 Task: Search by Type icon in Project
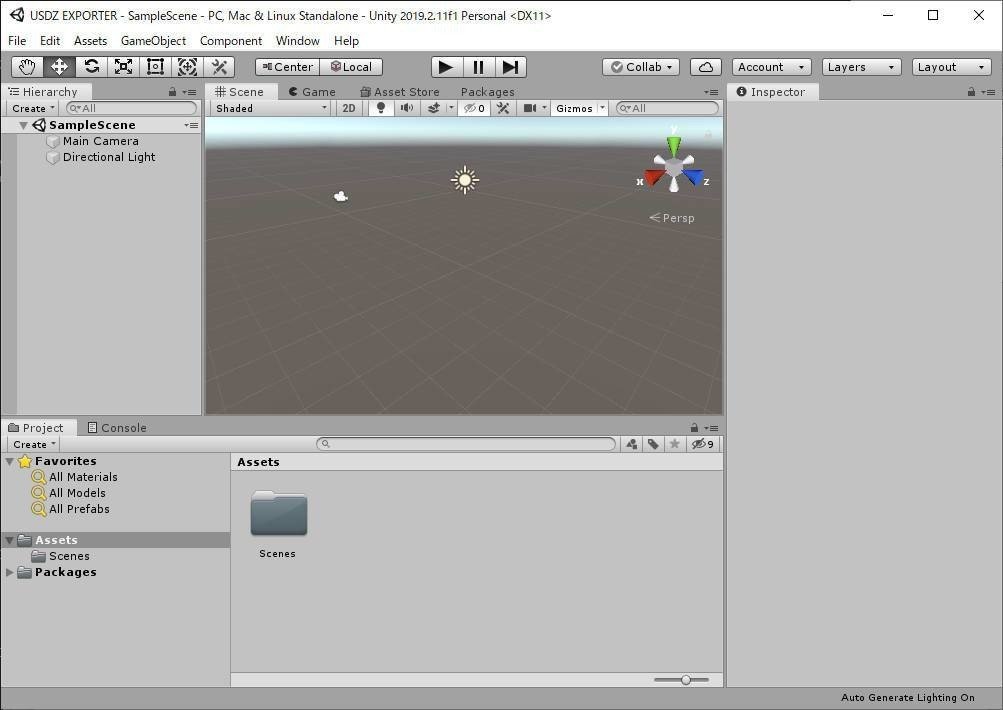point(631,444)
